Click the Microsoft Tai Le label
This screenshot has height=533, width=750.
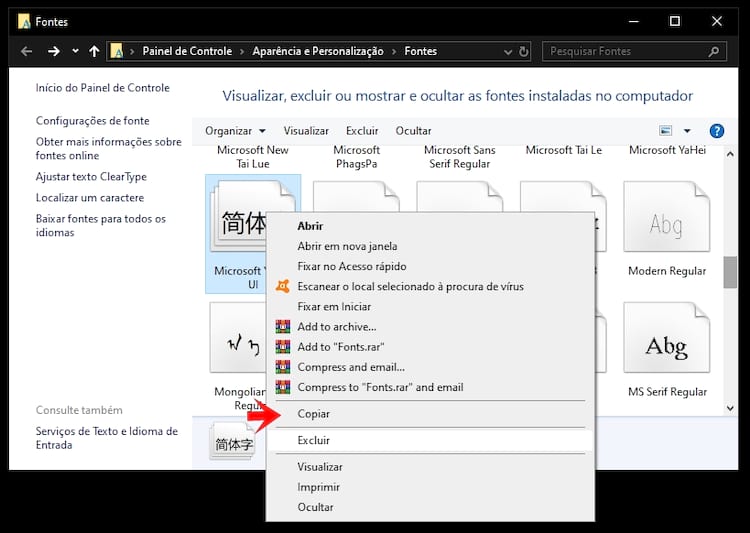[563, 150]
